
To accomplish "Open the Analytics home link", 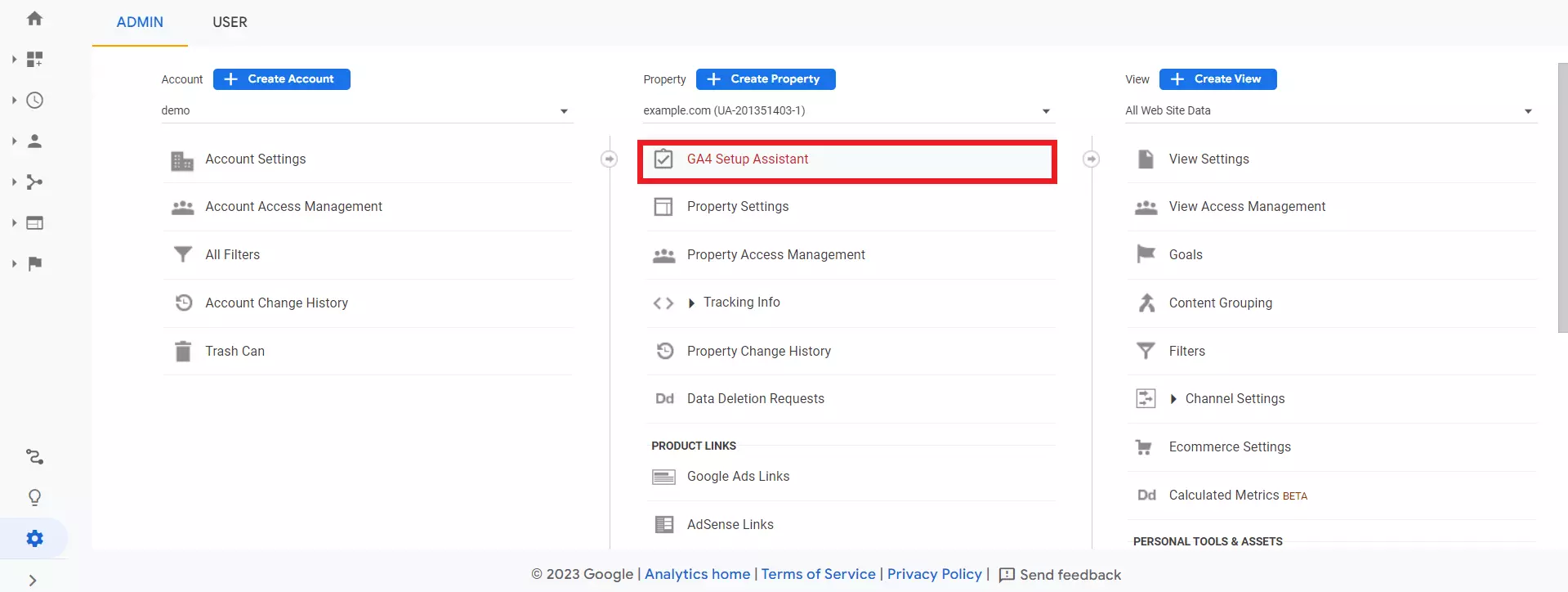I will [x=697, y=574].
